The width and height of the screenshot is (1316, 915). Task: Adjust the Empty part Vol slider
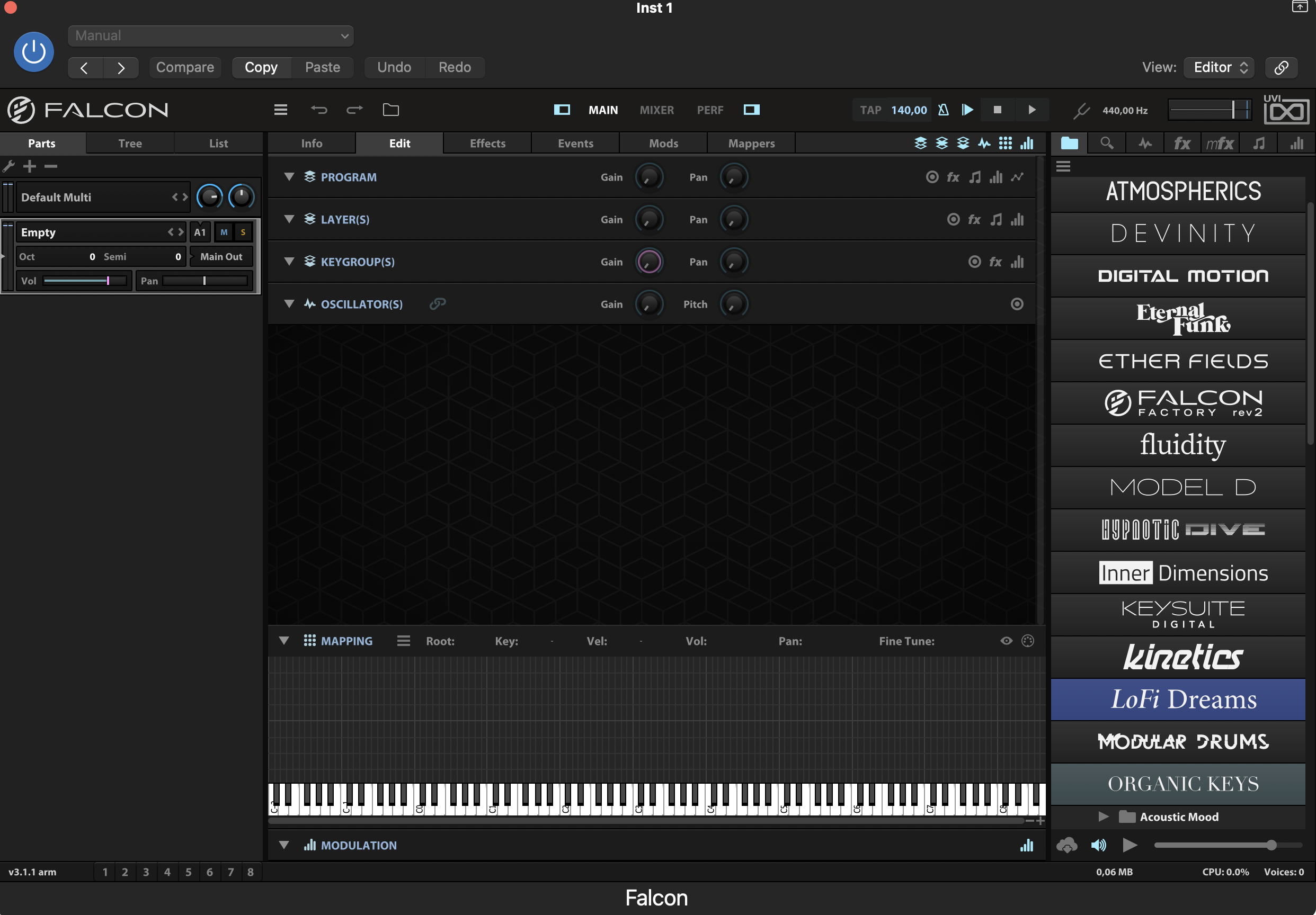click(x=84, y=281)
